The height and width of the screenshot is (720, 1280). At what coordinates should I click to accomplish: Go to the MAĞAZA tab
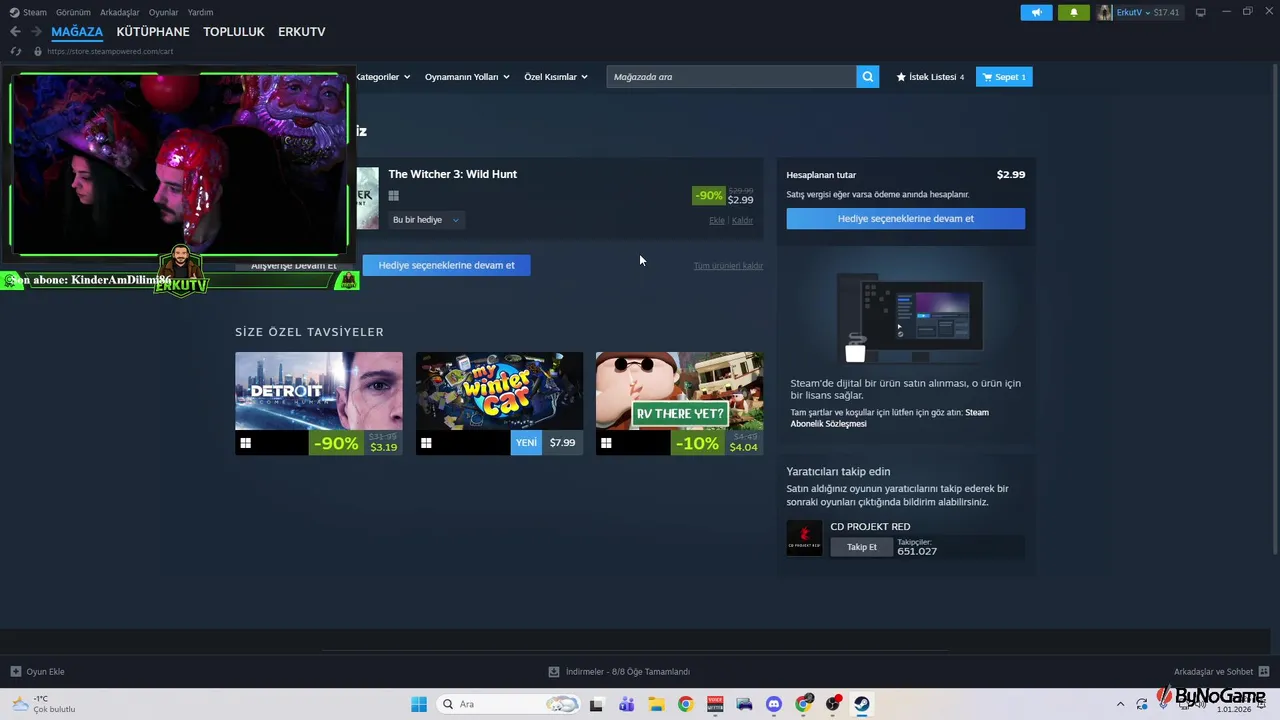click(77, 32)
